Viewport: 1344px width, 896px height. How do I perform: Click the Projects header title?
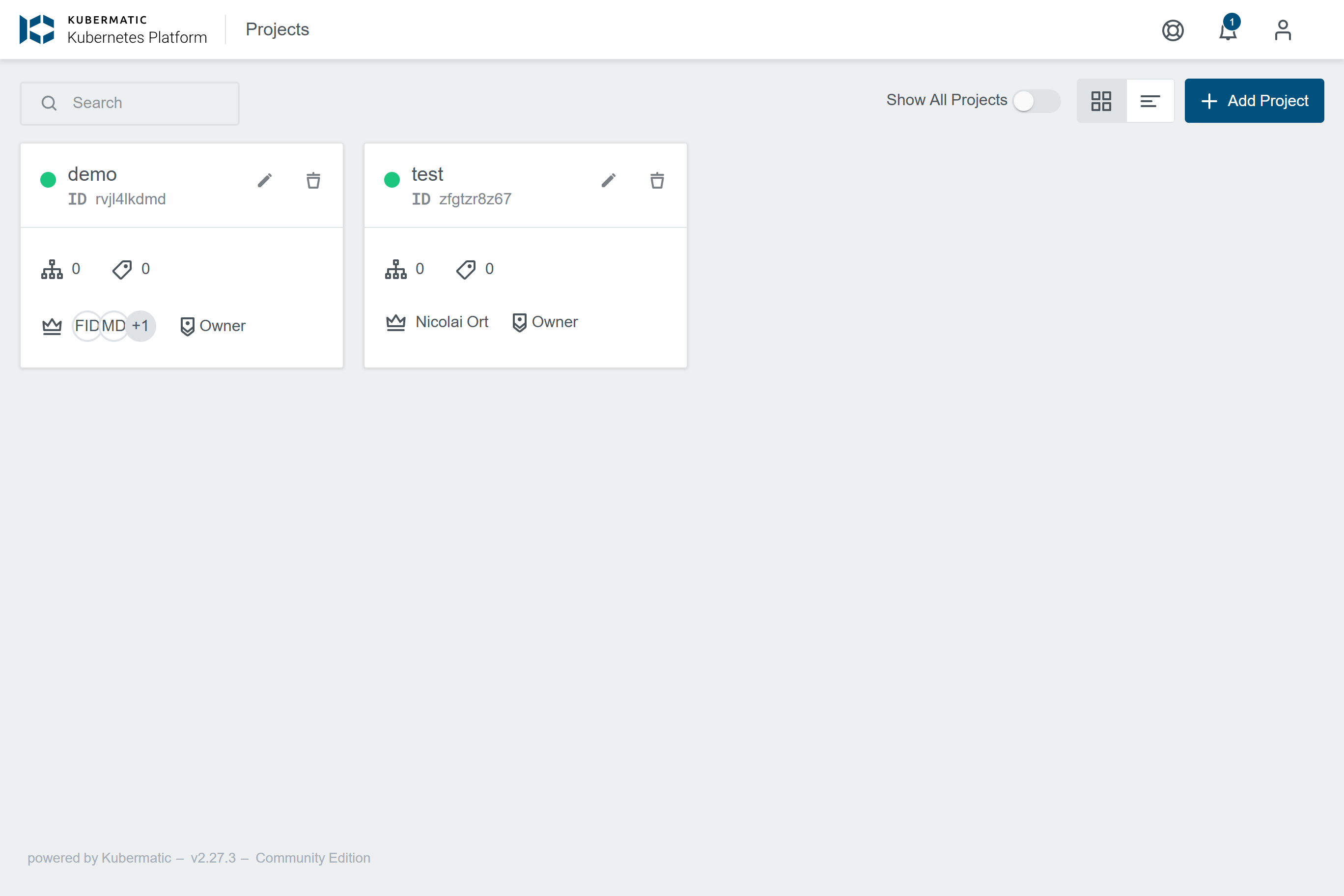point(277,29)
